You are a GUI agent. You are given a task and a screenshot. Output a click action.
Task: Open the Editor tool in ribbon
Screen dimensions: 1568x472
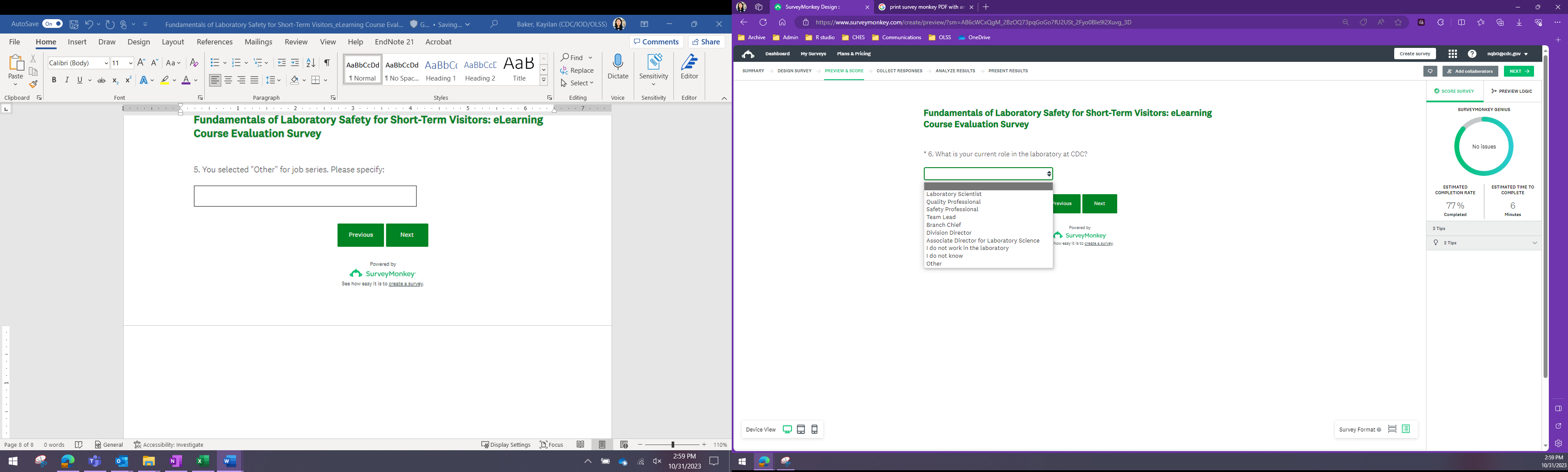pyautogui.click(x=689, y=67)
